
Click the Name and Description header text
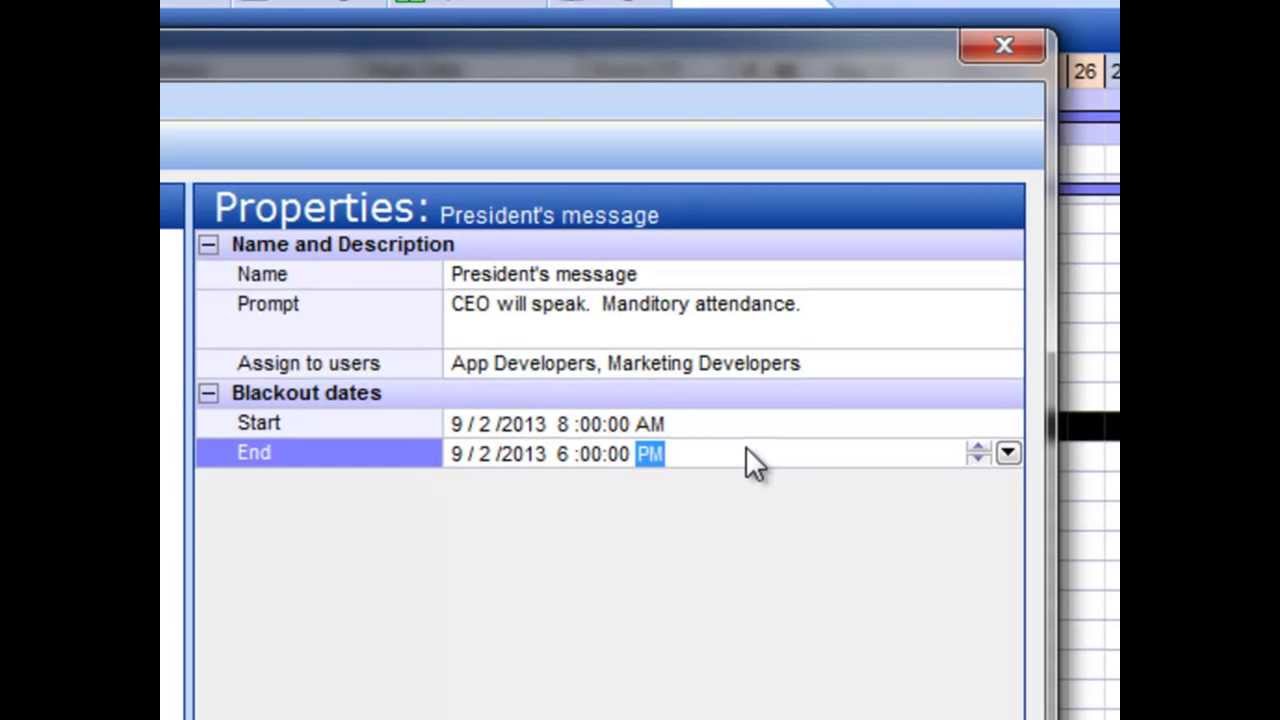(x=342, y=245)
